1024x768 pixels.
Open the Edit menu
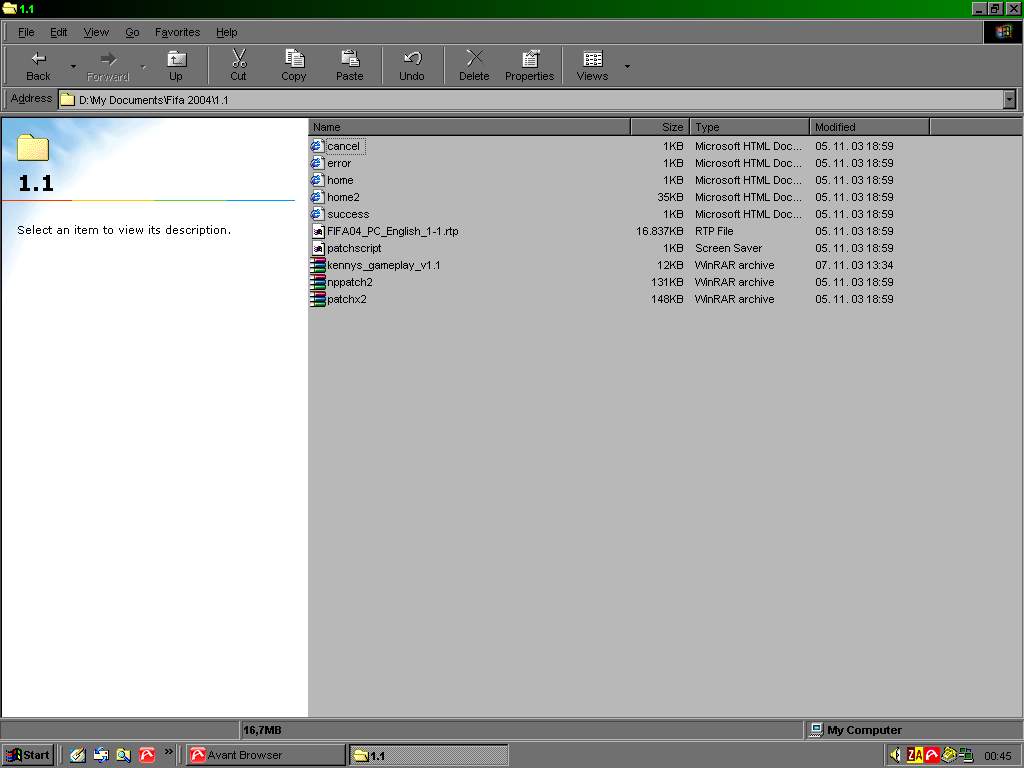[59, 32]
